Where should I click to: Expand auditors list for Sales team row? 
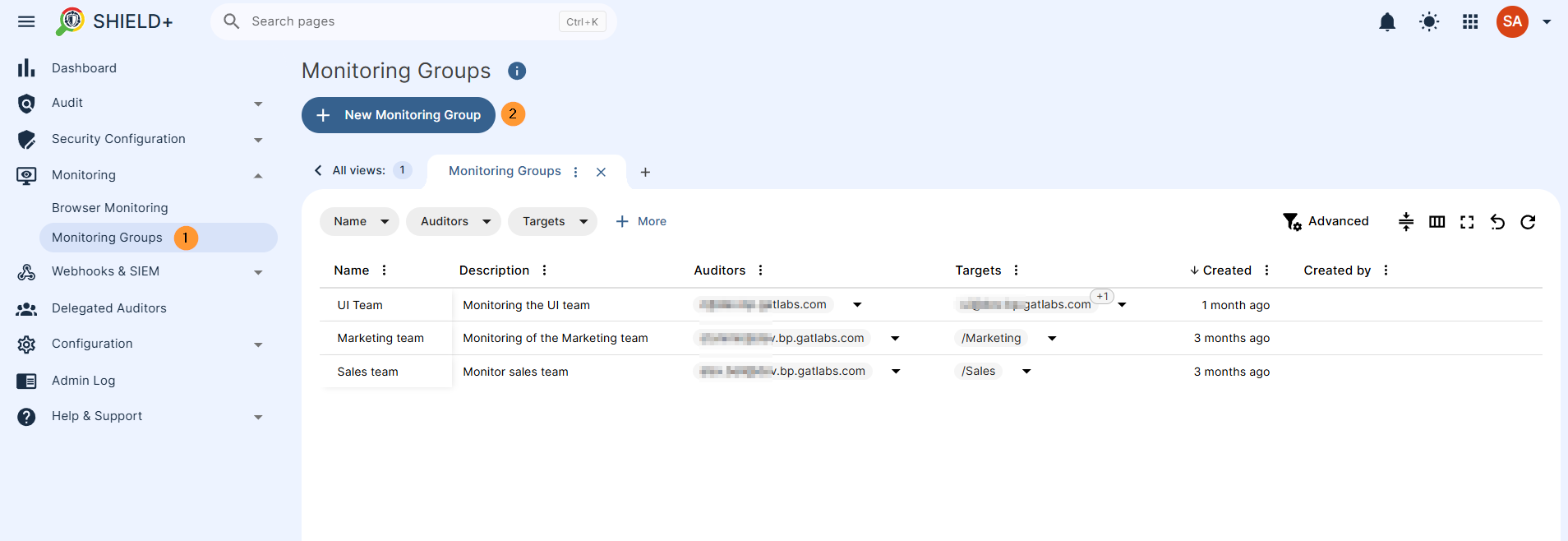[896, 372]
